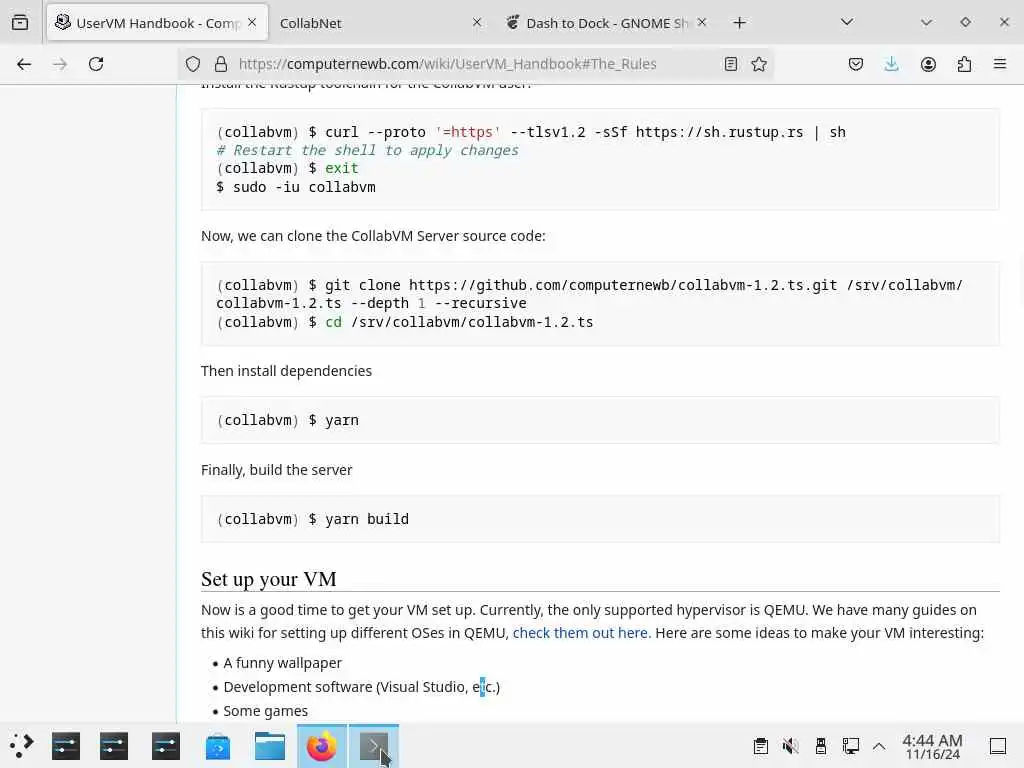This screenshot has width=1024, height=768.
Task: Click 'A funny wallpaper' list item
Action: pos(283,663)
